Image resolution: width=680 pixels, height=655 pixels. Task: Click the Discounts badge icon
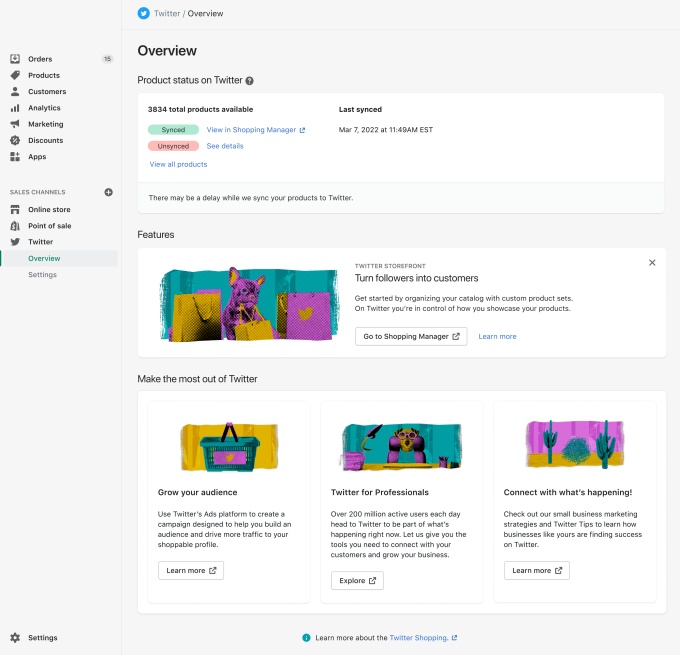click(15, 140)
